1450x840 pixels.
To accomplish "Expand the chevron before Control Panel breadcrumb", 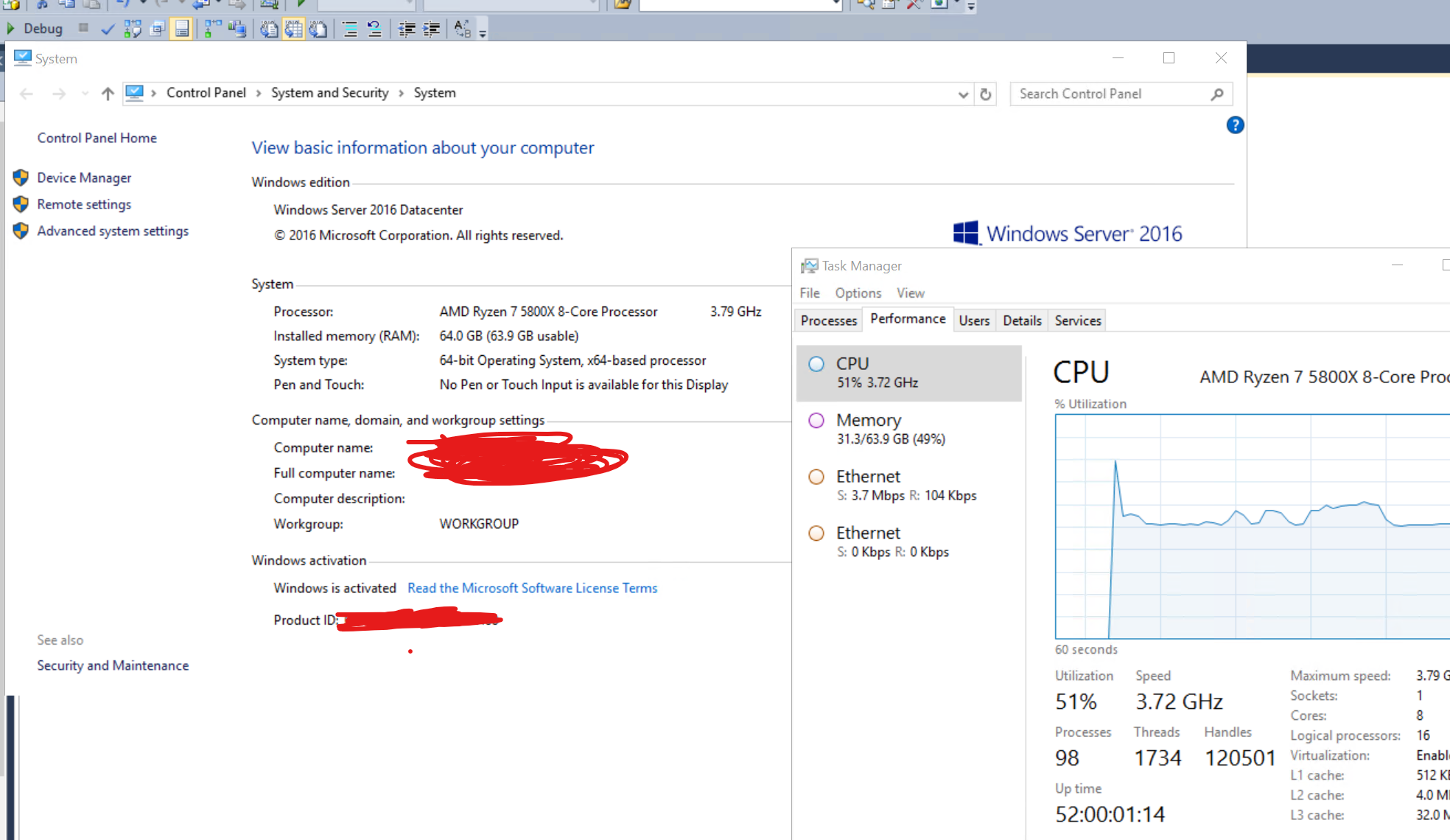I will 153,94.
